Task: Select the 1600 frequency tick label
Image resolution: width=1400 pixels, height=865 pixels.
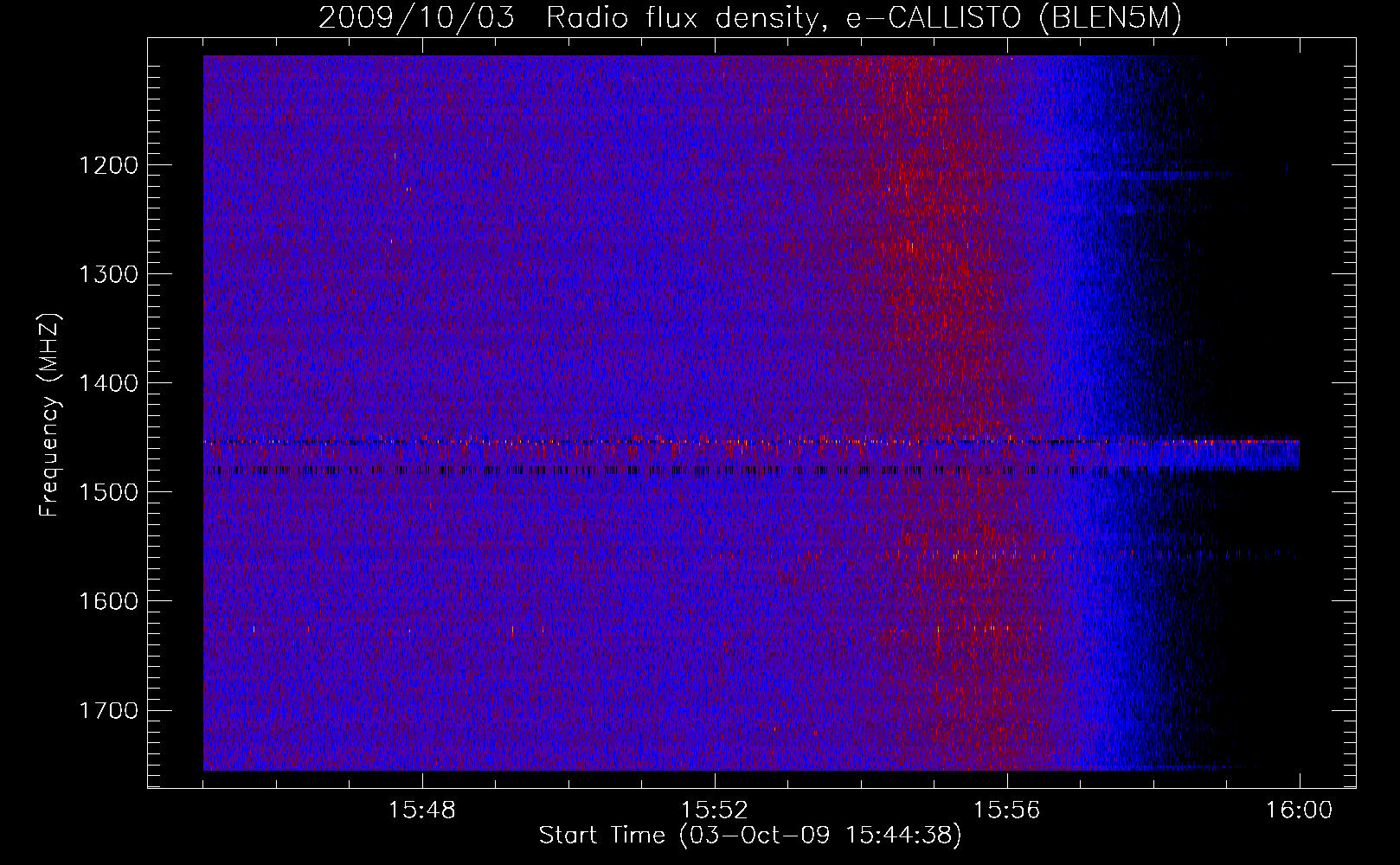Action: click(x=108, y=601)
